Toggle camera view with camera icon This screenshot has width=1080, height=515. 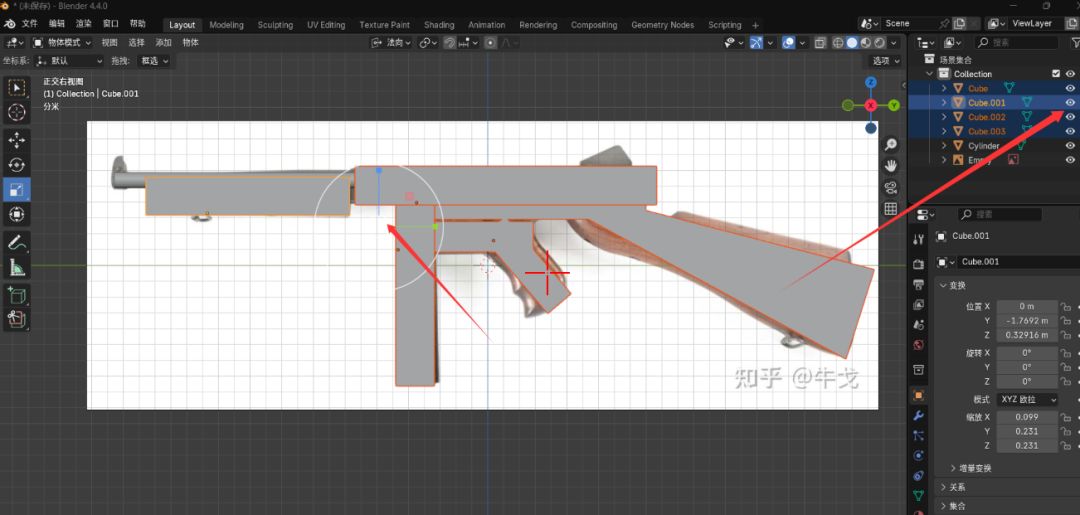pos(890,187)
